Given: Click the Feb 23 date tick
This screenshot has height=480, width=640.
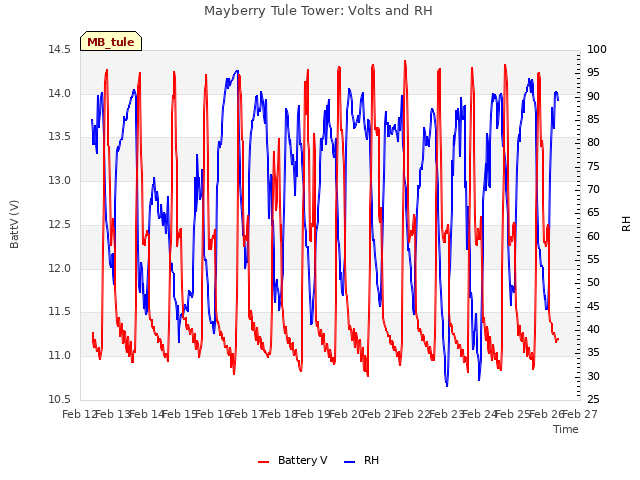Looking at the screenshot, I should tap(446, 415).
